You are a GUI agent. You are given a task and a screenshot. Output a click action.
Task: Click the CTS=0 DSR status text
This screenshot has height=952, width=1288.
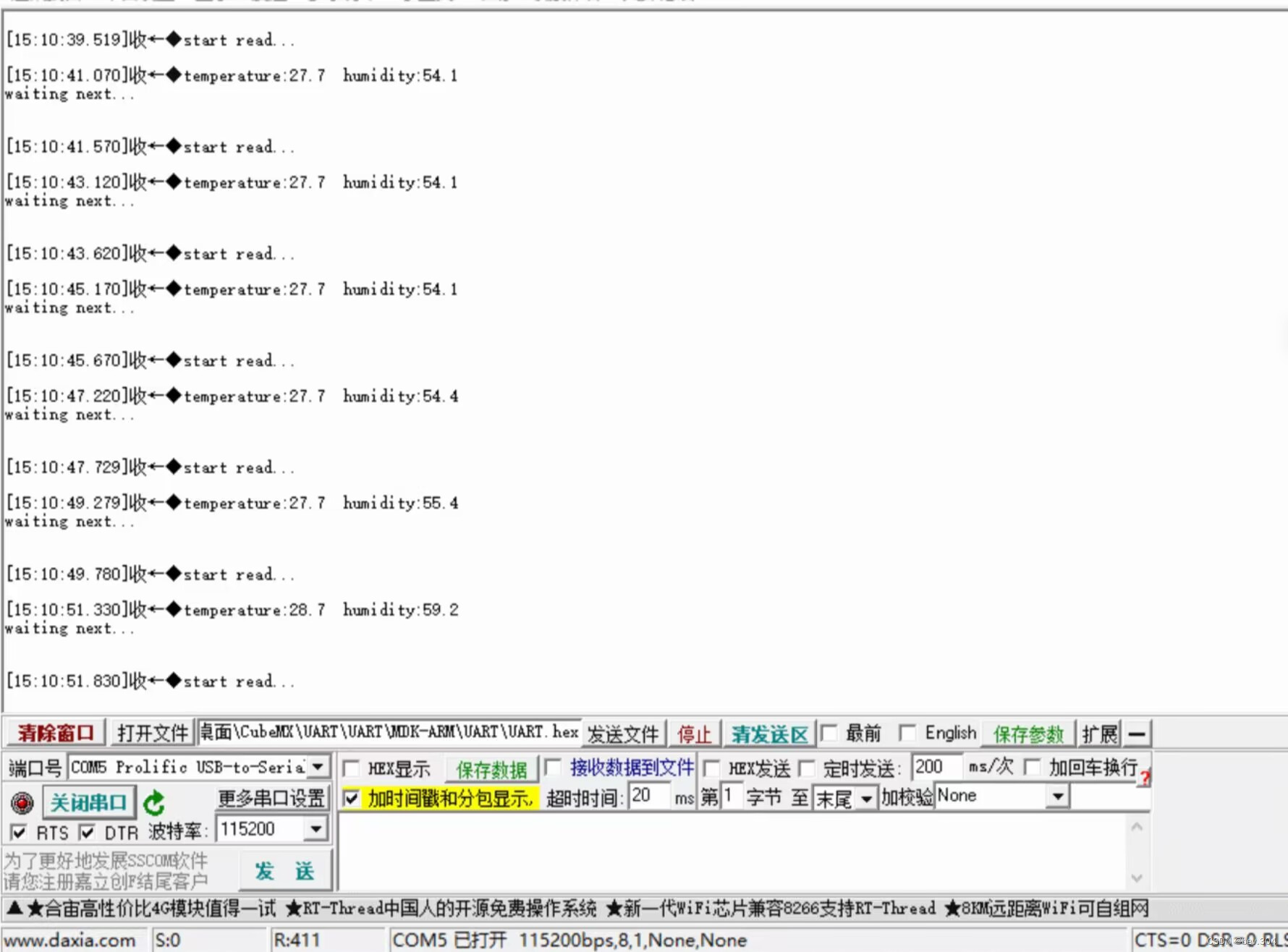coord(1210,940)
